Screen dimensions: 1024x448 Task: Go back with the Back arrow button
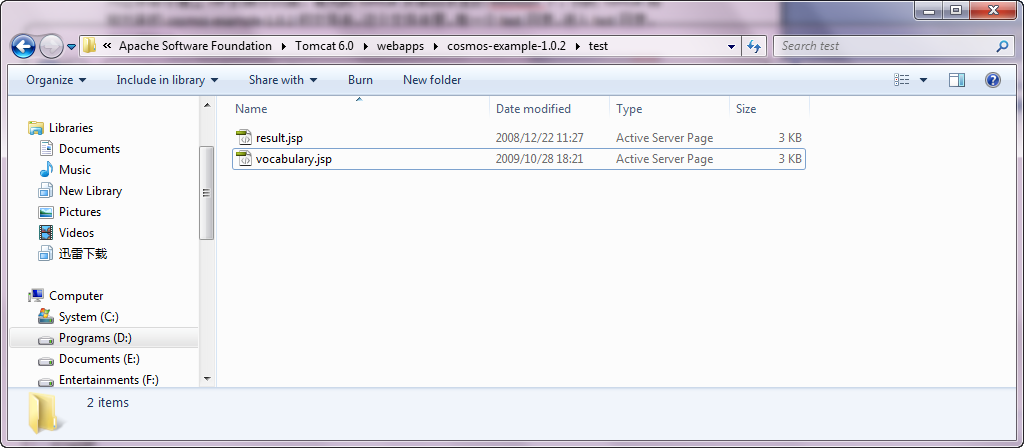tap(24, 46)
